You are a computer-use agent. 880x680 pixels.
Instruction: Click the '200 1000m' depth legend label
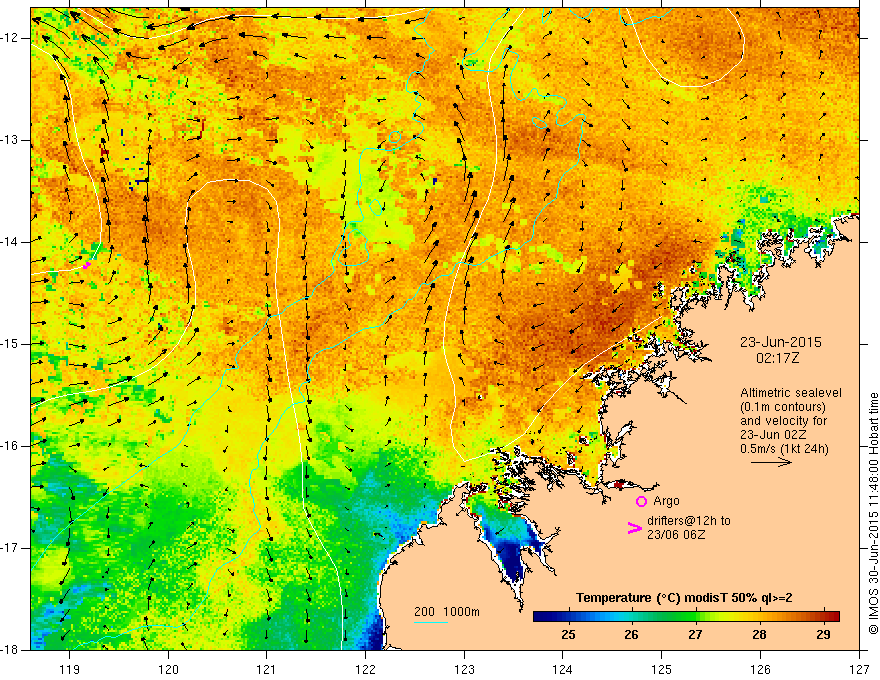447,612
